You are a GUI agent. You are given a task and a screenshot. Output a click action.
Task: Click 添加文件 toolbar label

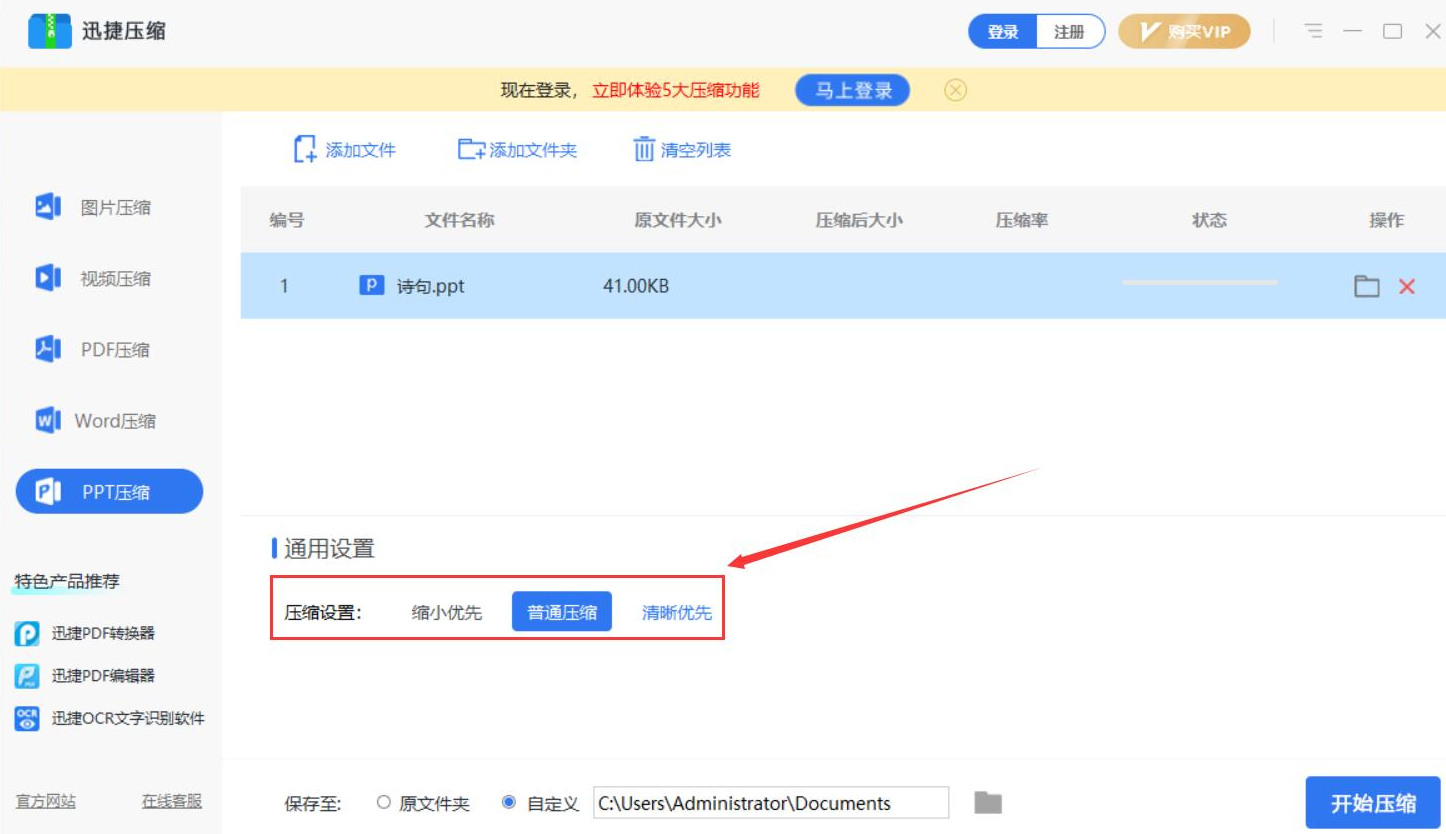coord(361,150)
